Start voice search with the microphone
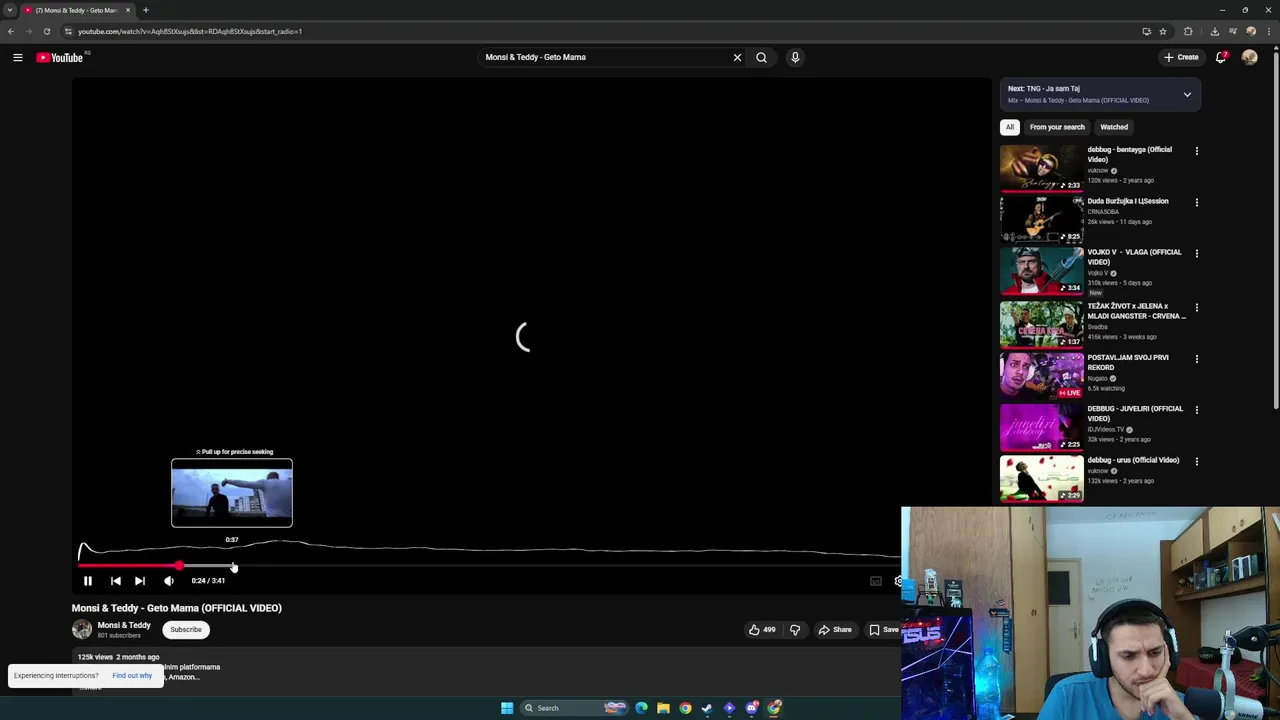The width and height of the screenshot is (1280, 720). click(795, 57)
